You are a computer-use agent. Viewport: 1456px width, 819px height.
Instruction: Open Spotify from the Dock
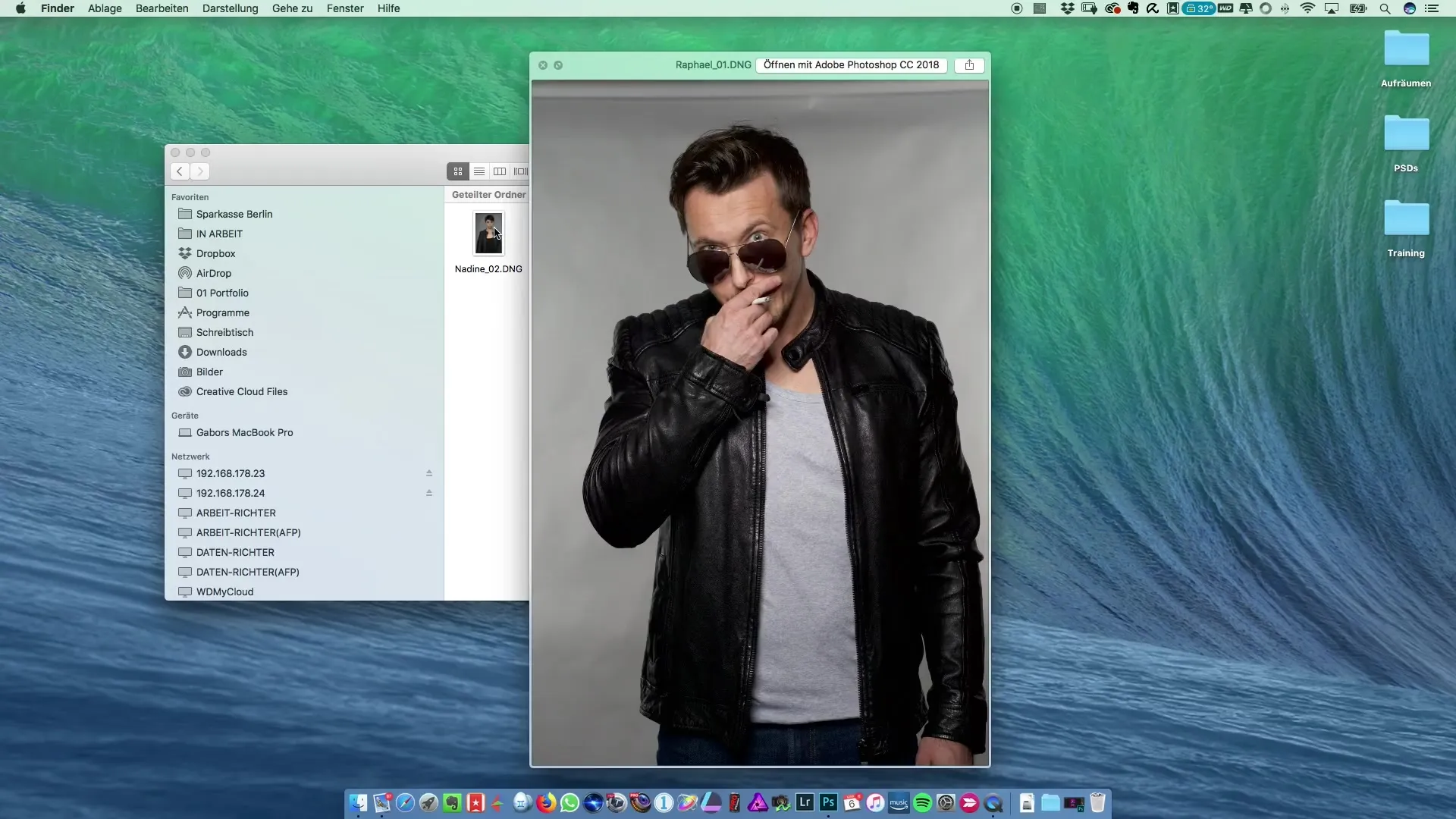pos(922,802)
